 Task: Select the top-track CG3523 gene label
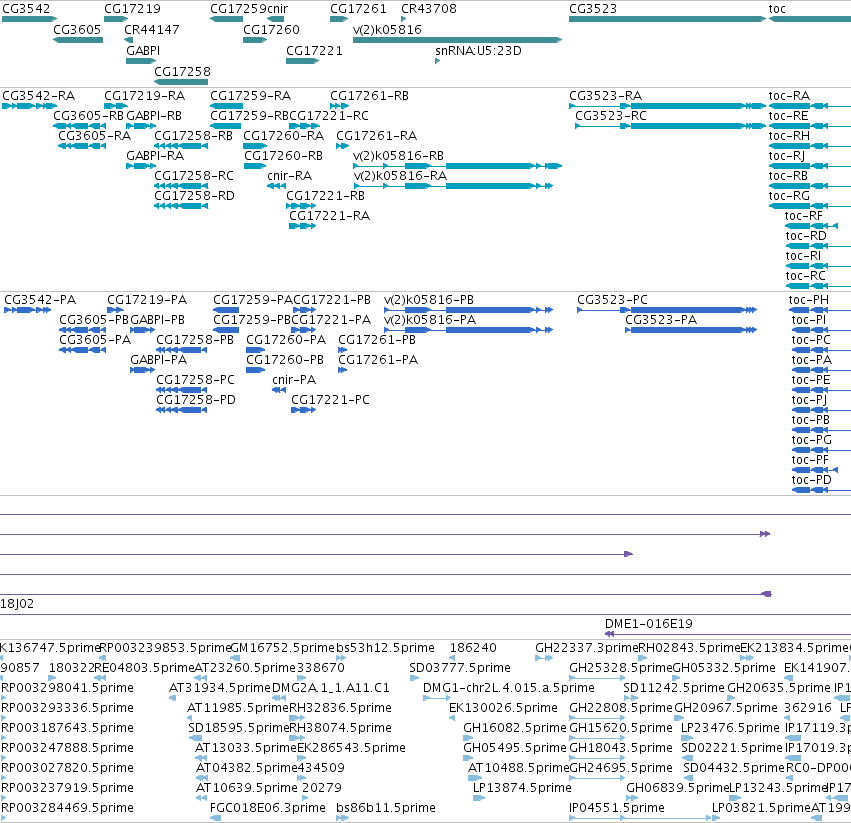pos(593,9)
